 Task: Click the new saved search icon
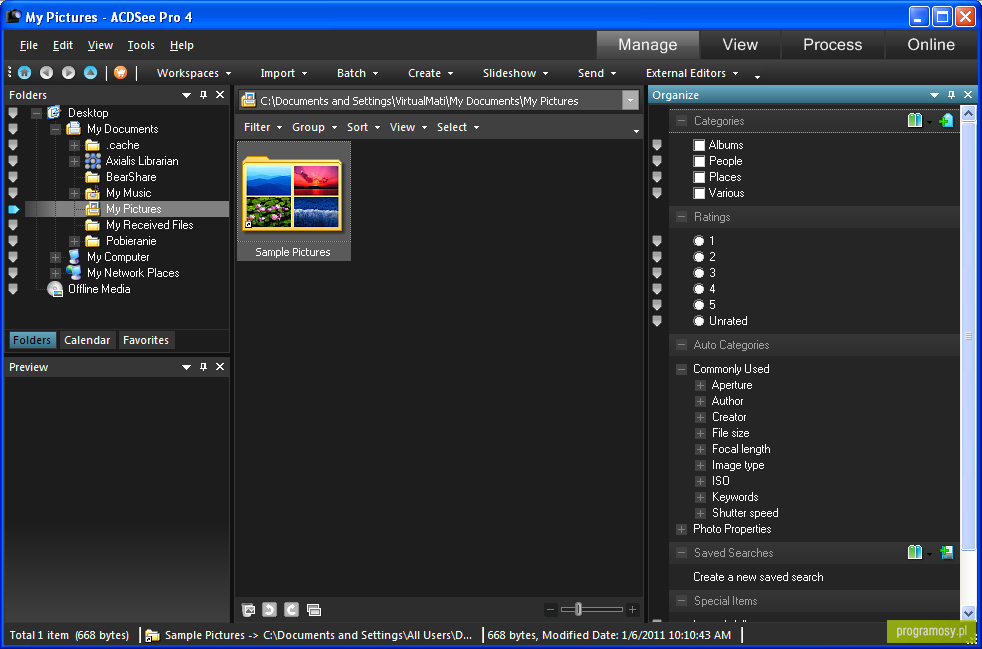(946, 552)
